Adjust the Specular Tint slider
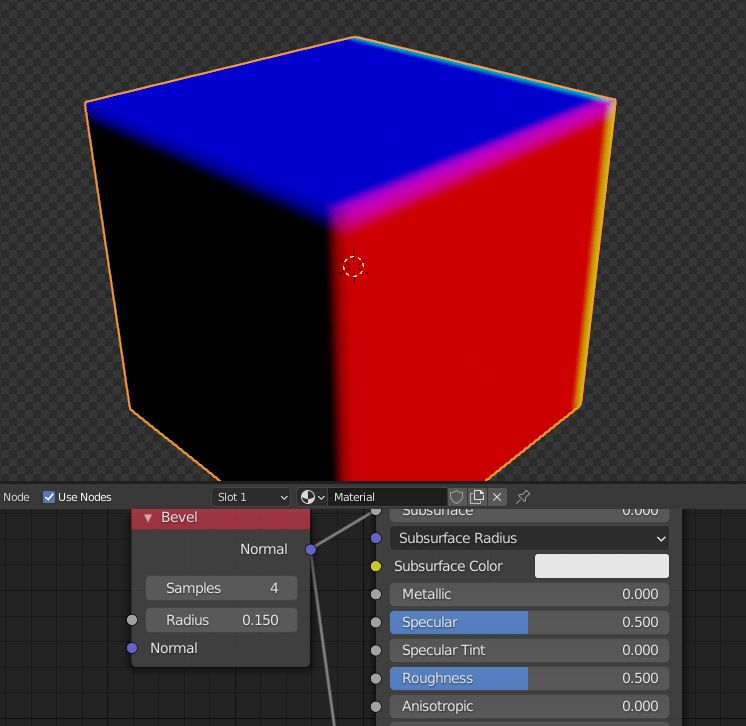 [x=530, y=650]
